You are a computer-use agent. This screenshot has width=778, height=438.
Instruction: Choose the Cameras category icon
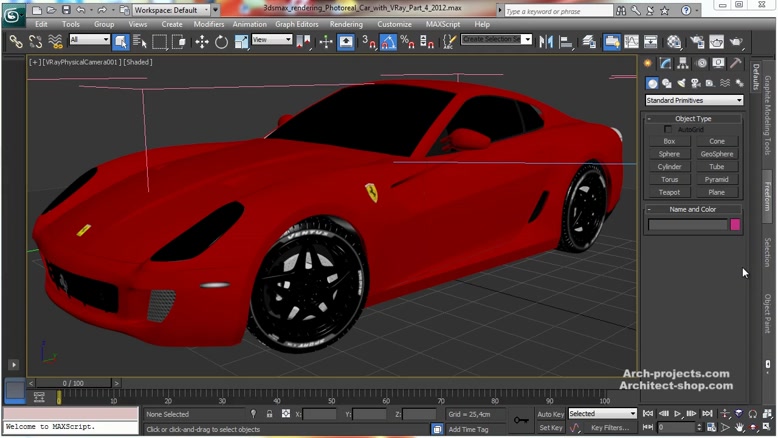[695, 83]
